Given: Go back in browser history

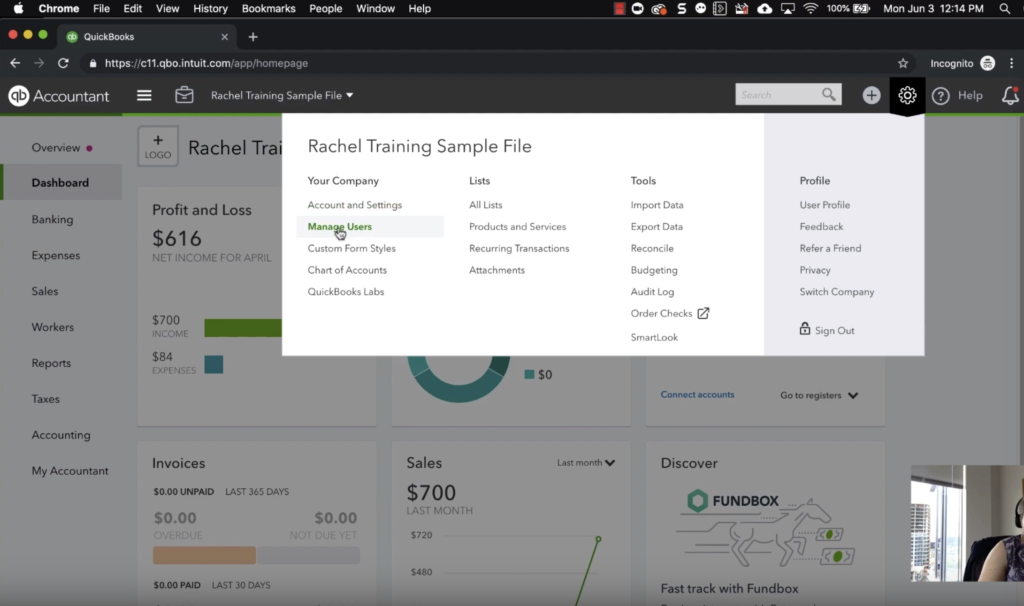Looking at the screenshot, I should (15, 63).
